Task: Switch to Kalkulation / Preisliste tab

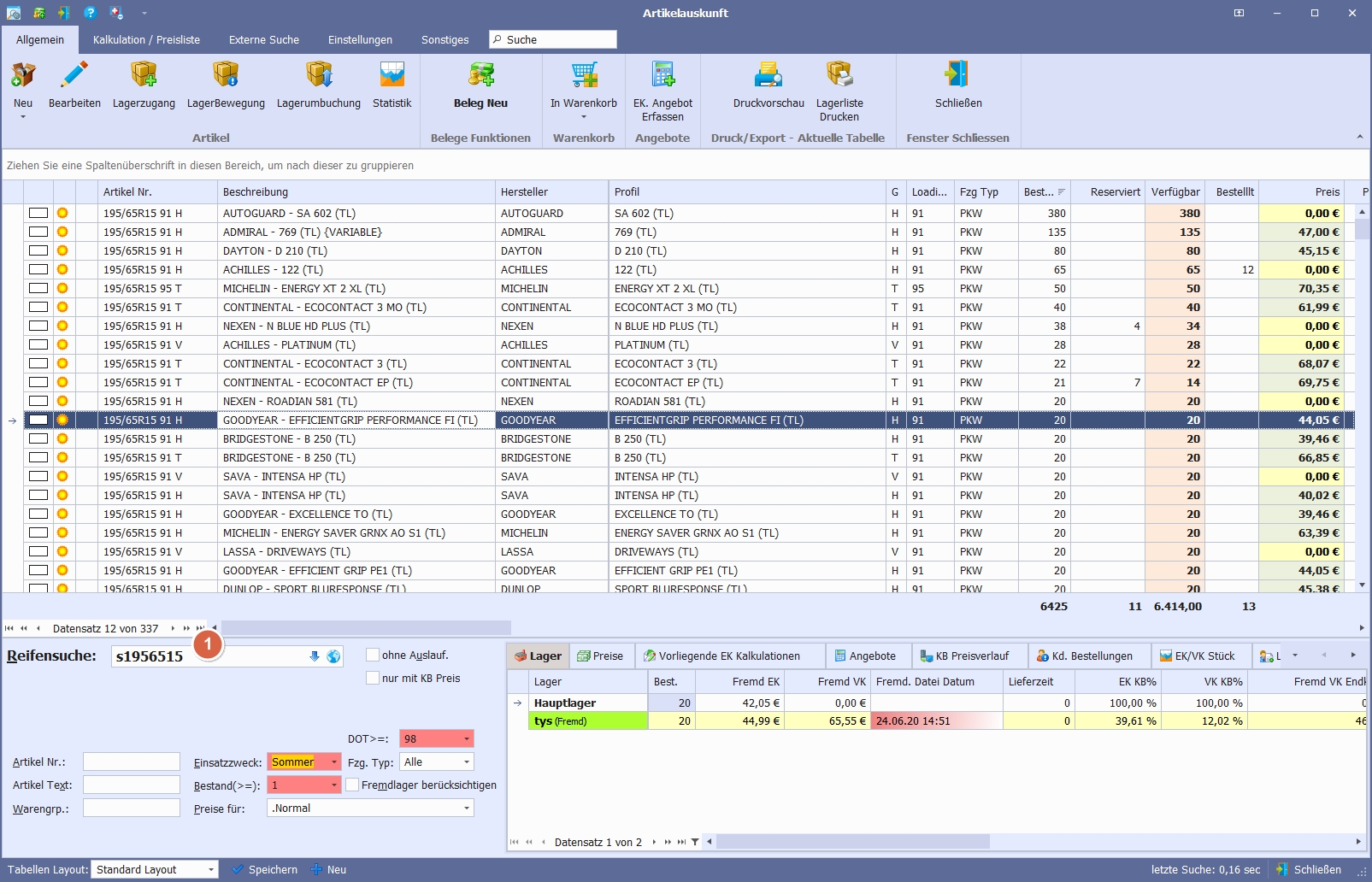Action: [146, 39]
